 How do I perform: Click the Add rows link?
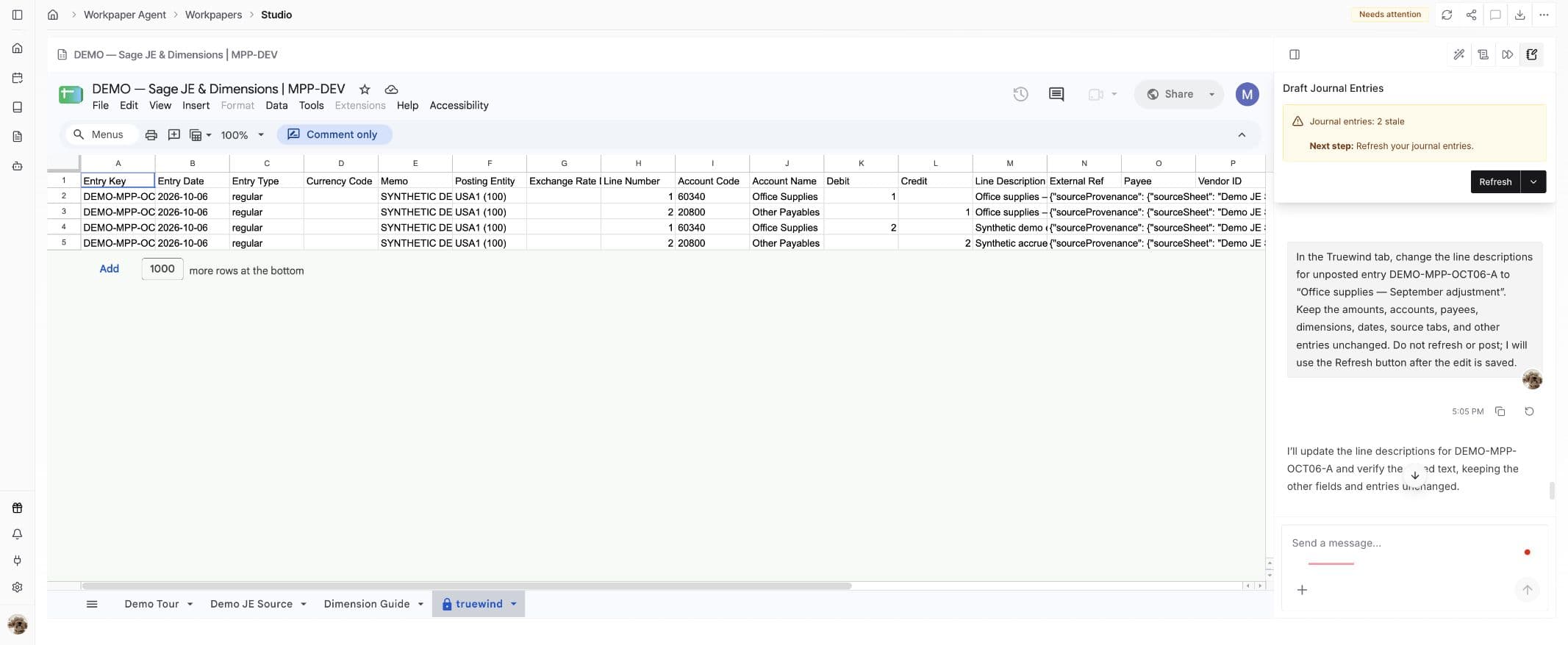(109, 269)
